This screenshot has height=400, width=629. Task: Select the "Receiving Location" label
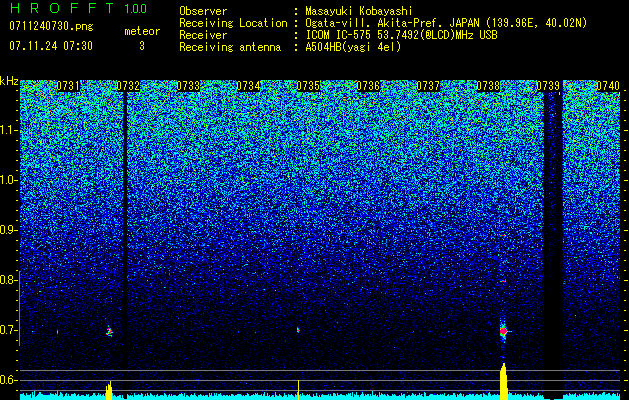pyautogui.click(x=233, y=23)
